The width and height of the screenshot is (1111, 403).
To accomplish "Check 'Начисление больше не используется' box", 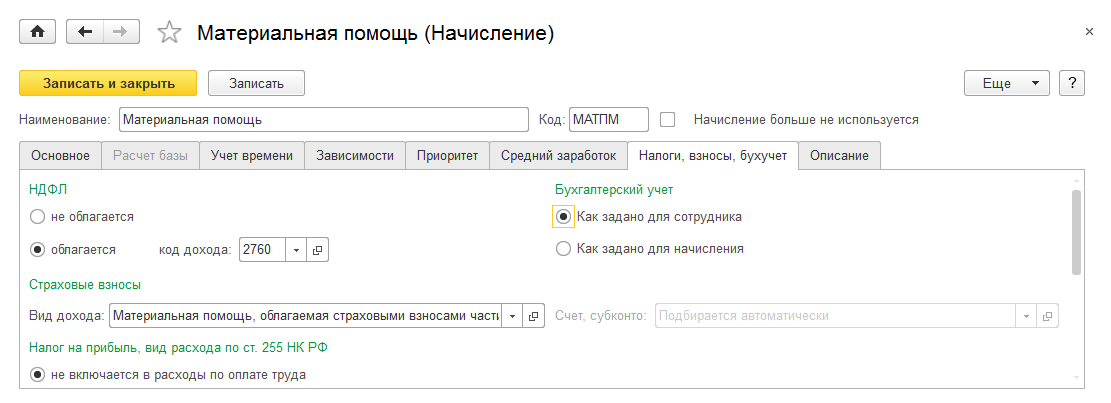I will click(668, 120).
